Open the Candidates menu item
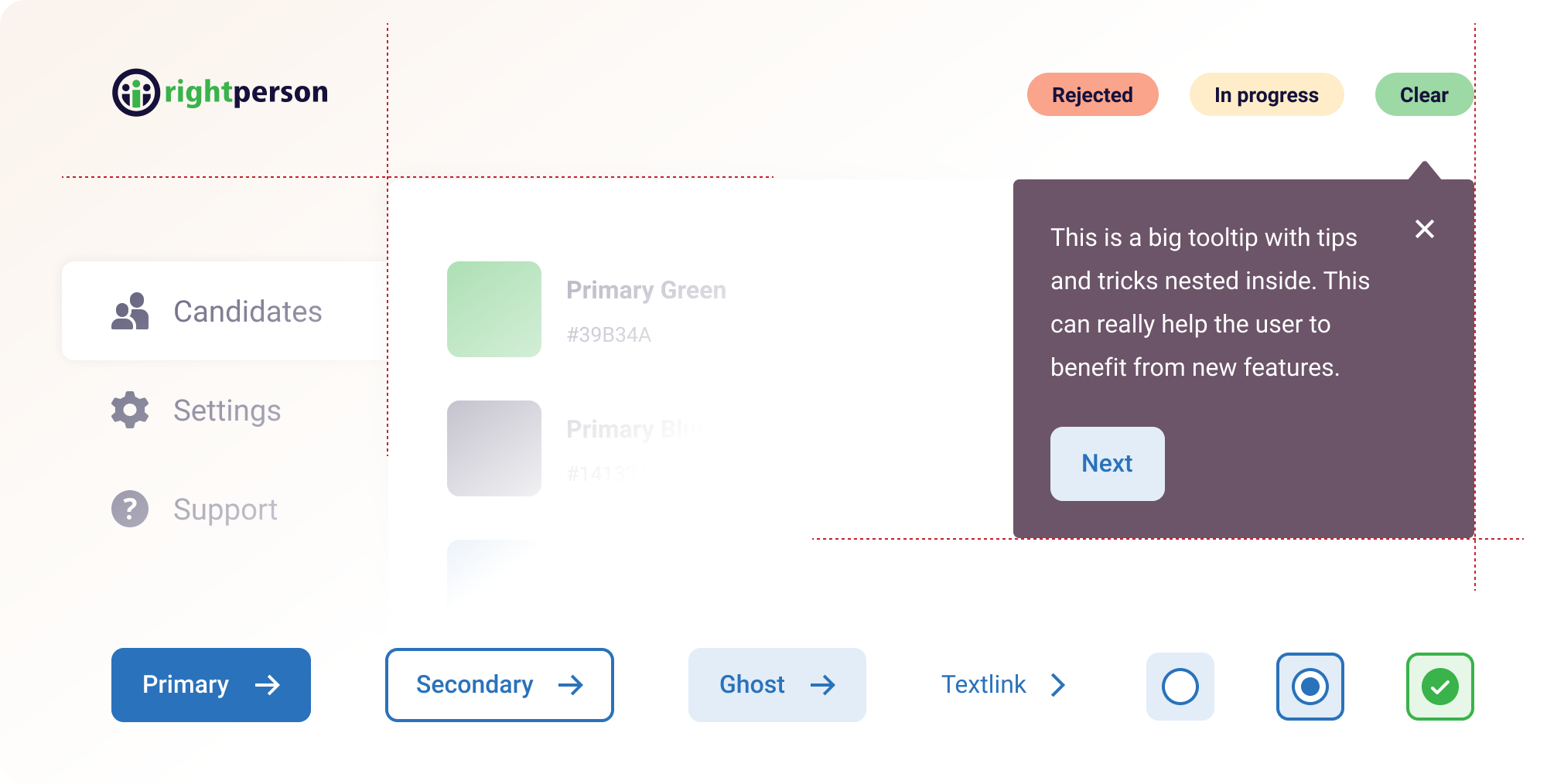Image resolution: width=1547 pixels, height=784 pixels. 224,311
